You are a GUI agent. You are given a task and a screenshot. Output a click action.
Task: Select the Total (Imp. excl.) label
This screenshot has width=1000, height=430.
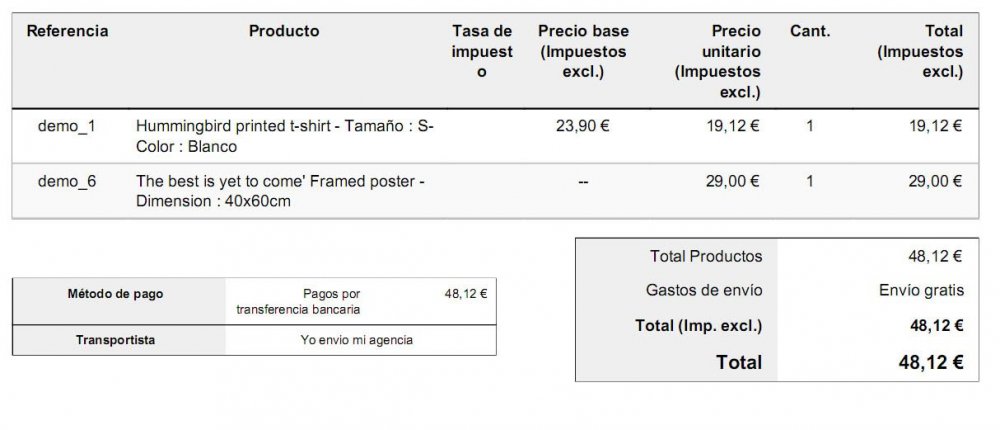[x=698, y=326]
